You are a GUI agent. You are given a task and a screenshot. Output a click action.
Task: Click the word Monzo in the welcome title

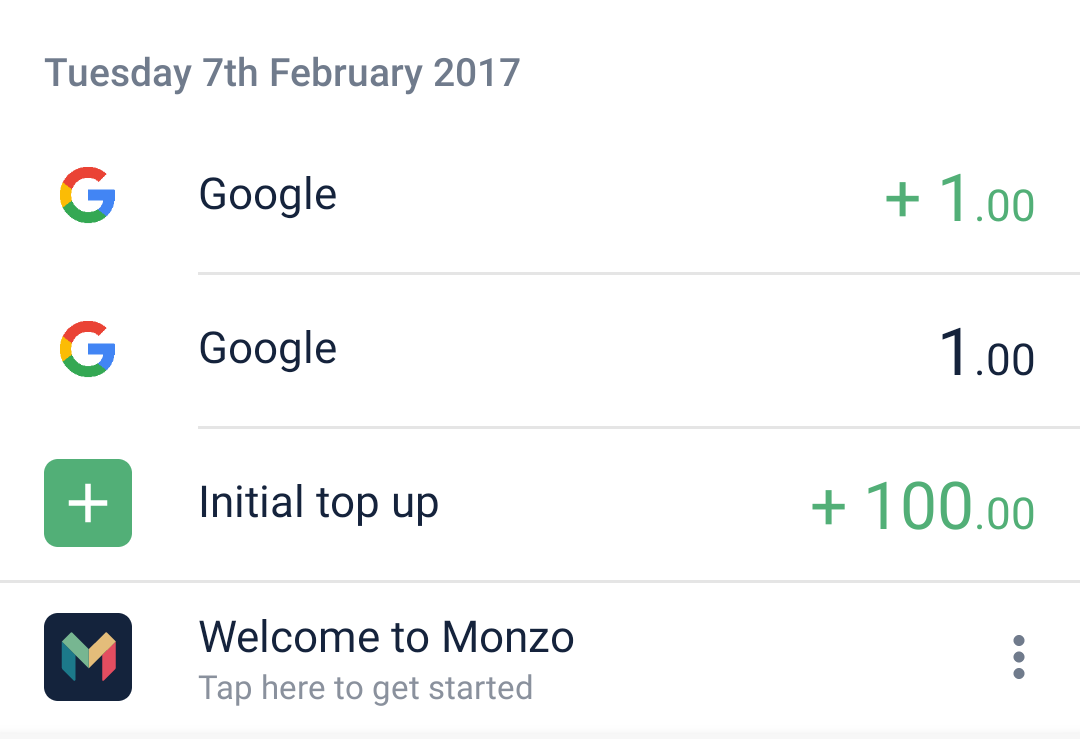(508, 637)
